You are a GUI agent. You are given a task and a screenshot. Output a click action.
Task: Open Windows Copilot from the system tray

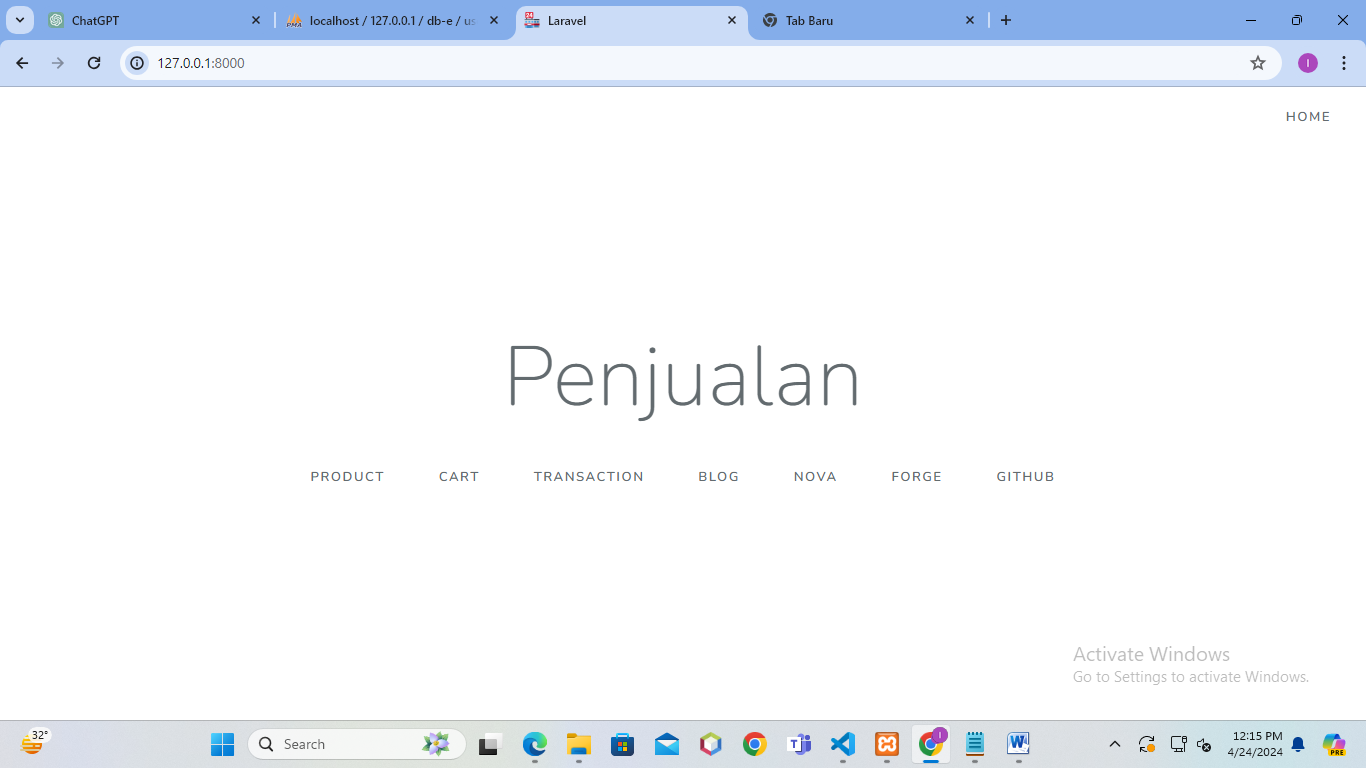point(1334,744)
